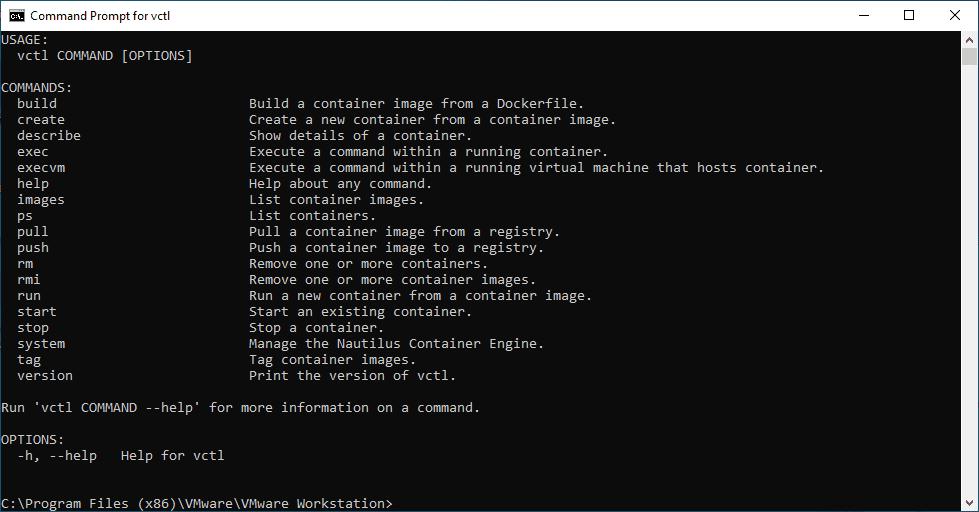Click the 'version' command name
The image size is (979, 512).
click(x=45, y=375)
